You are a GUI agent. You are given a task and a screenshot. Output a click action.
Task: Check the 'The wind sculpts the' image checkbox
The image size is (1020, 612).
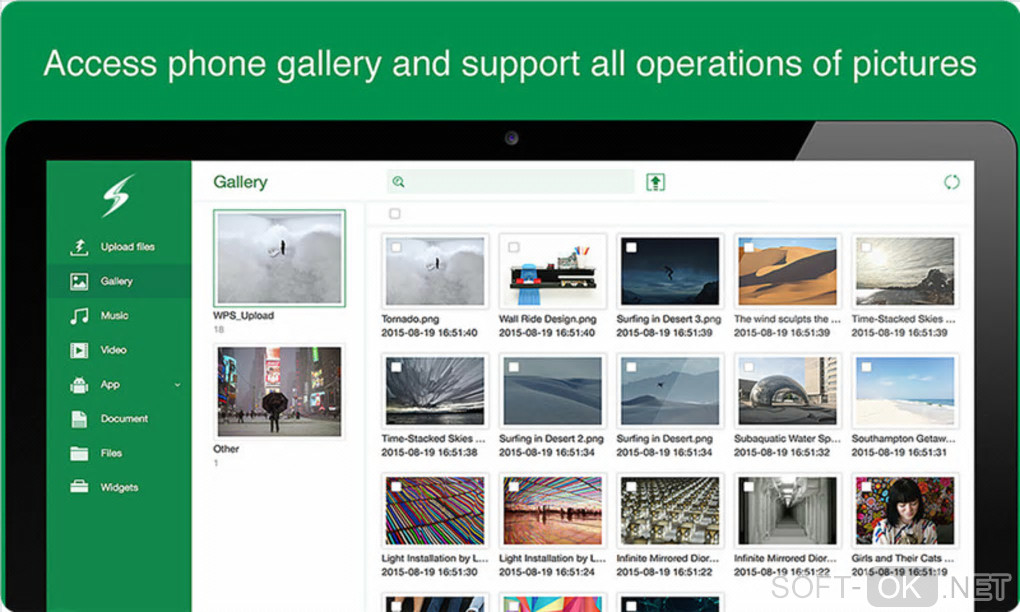click(749, 247)
